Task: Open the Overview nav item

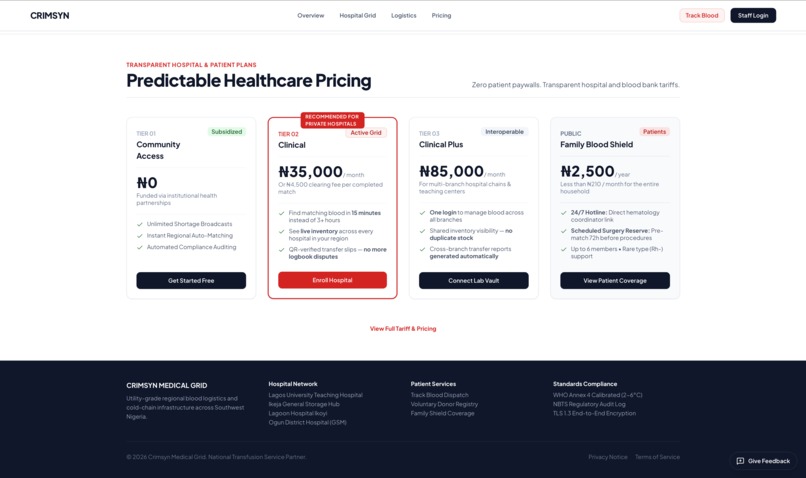Action: coord(310,15)
